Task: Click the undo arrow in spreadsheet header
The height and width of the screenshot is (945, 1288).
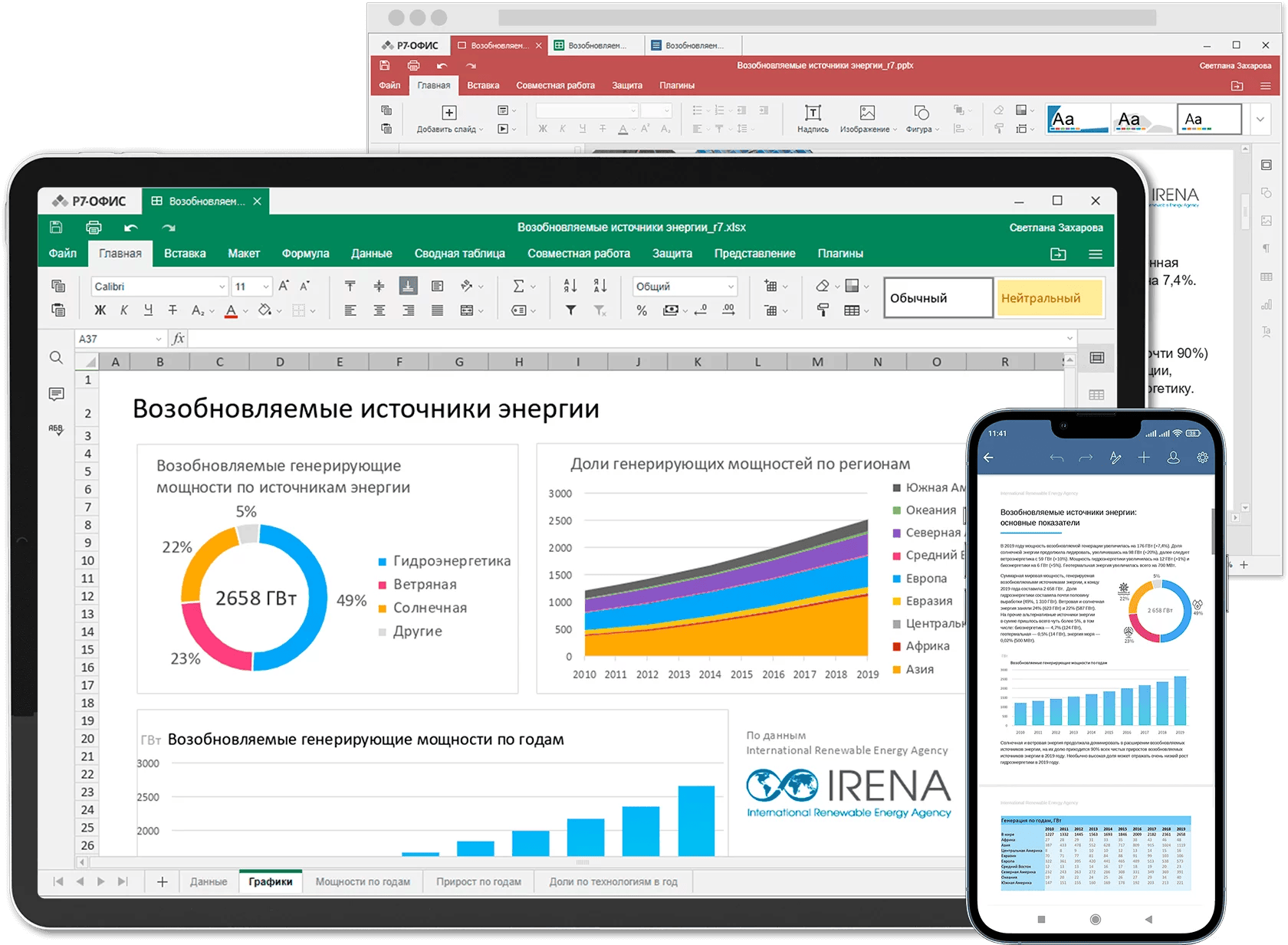Action: pyautogui.click(x=131, y=228)
